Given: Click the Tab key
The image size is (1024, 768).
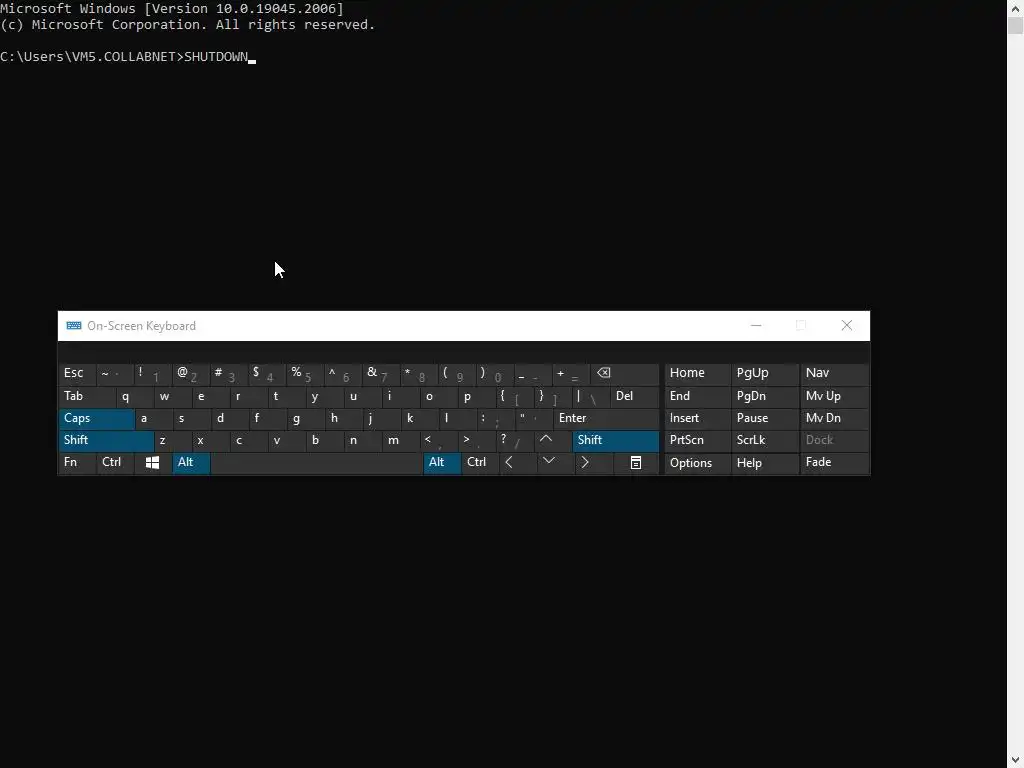Looking at the screenshot, I should click(88, 396).
